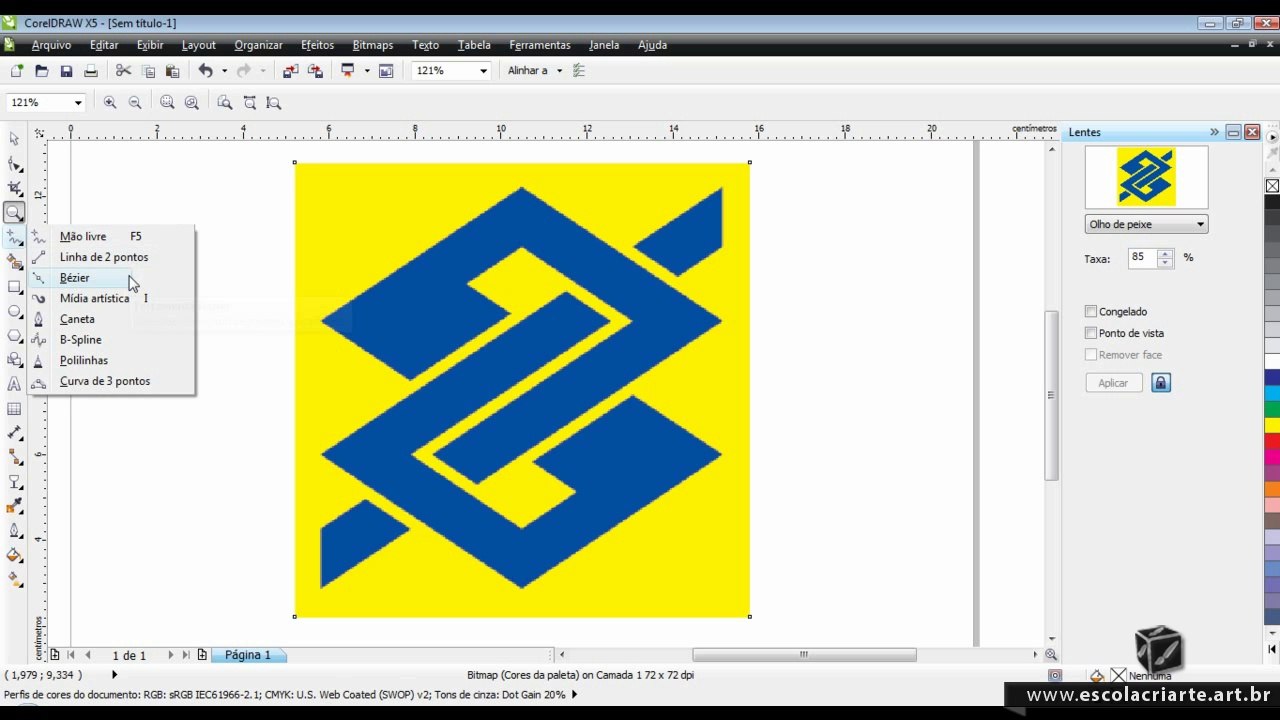Screen dimensions: 1280x720
Task: Choose Linha de 2 pontos
Action: click(x=112, y=257)
